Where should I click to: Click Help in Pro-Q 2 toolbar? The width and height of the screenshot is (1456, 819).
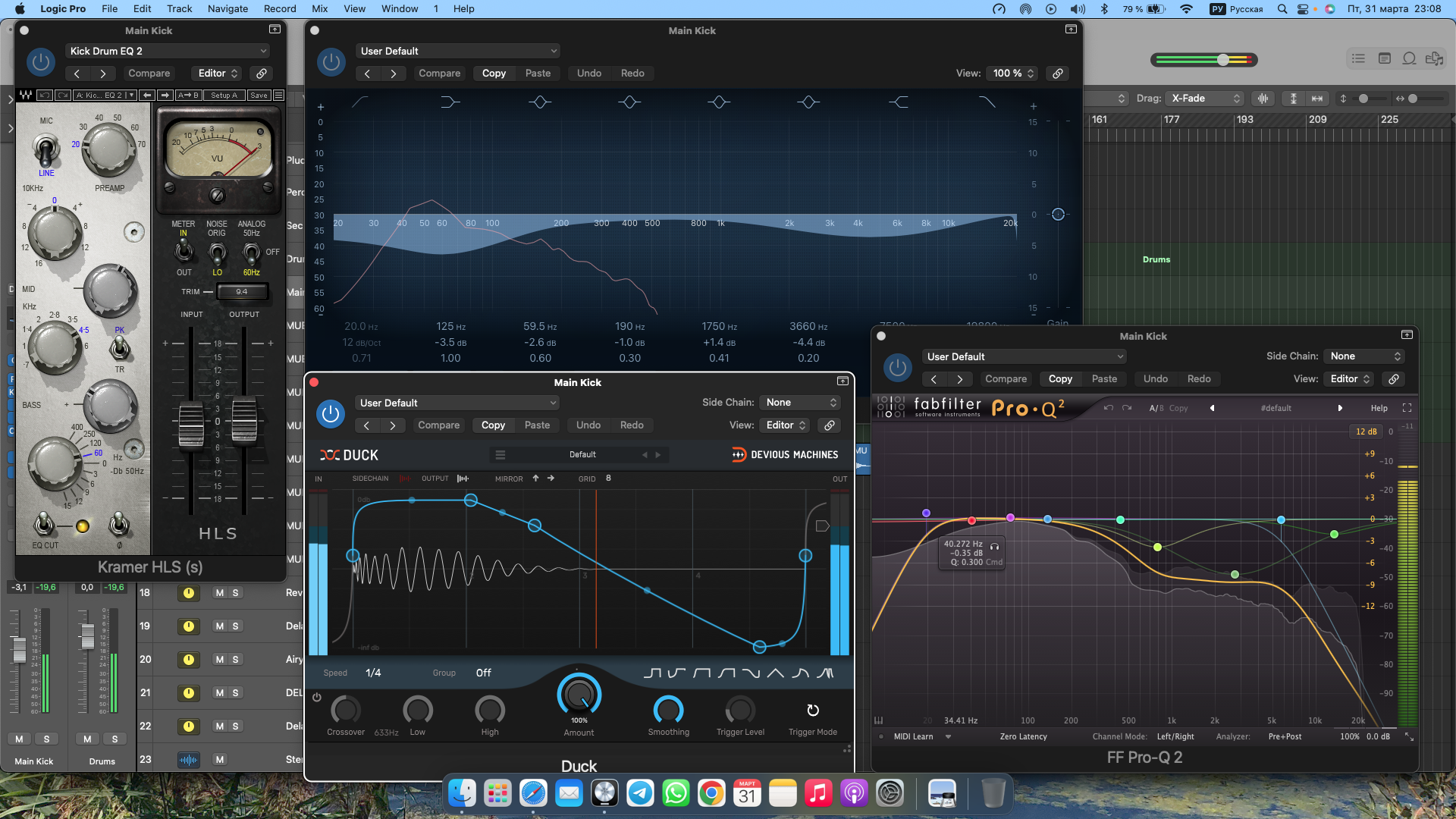click(x=1379, y=408)
